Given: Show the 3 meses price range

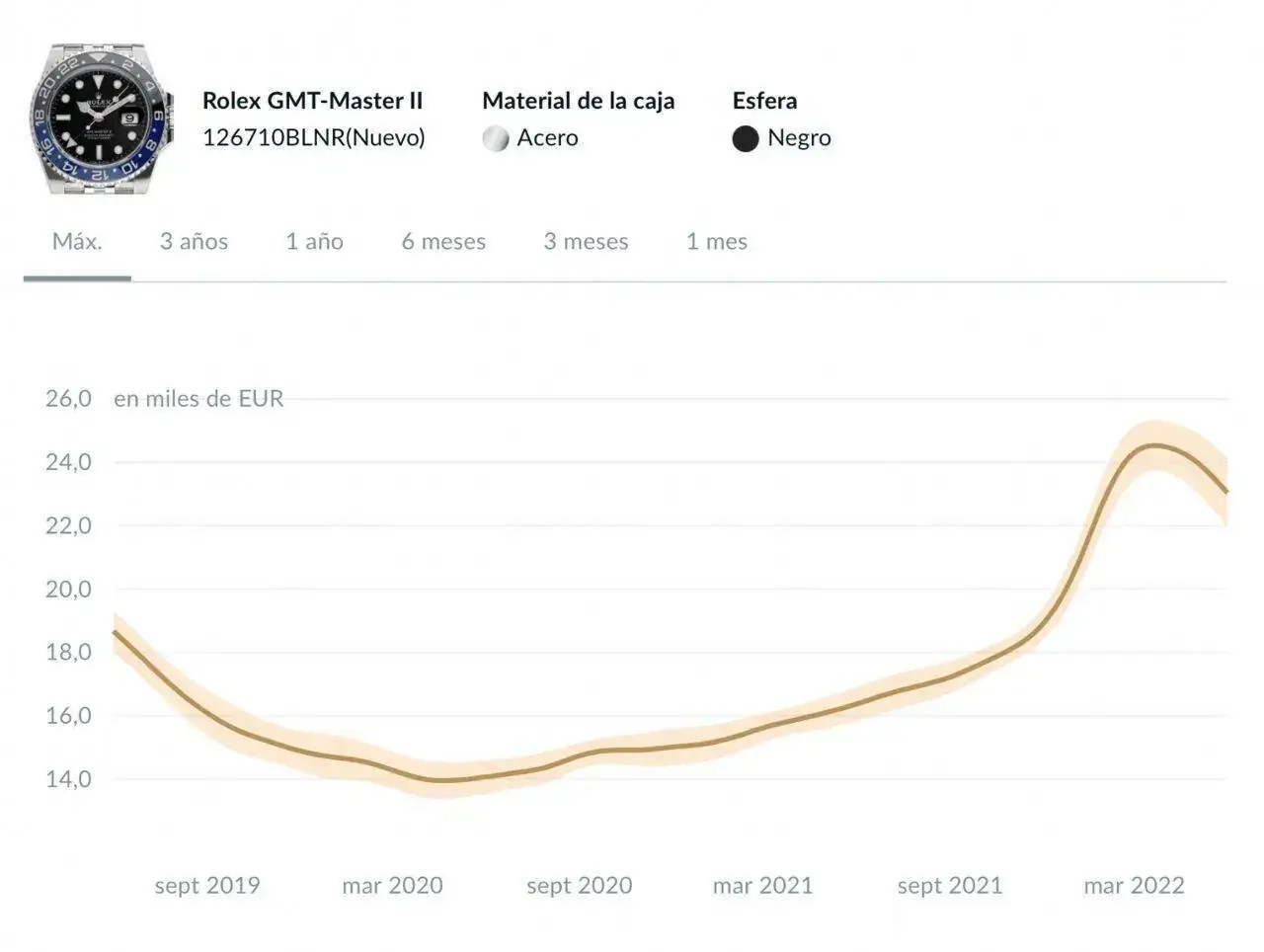Looking at the screenshot, I should click(586, 242).
